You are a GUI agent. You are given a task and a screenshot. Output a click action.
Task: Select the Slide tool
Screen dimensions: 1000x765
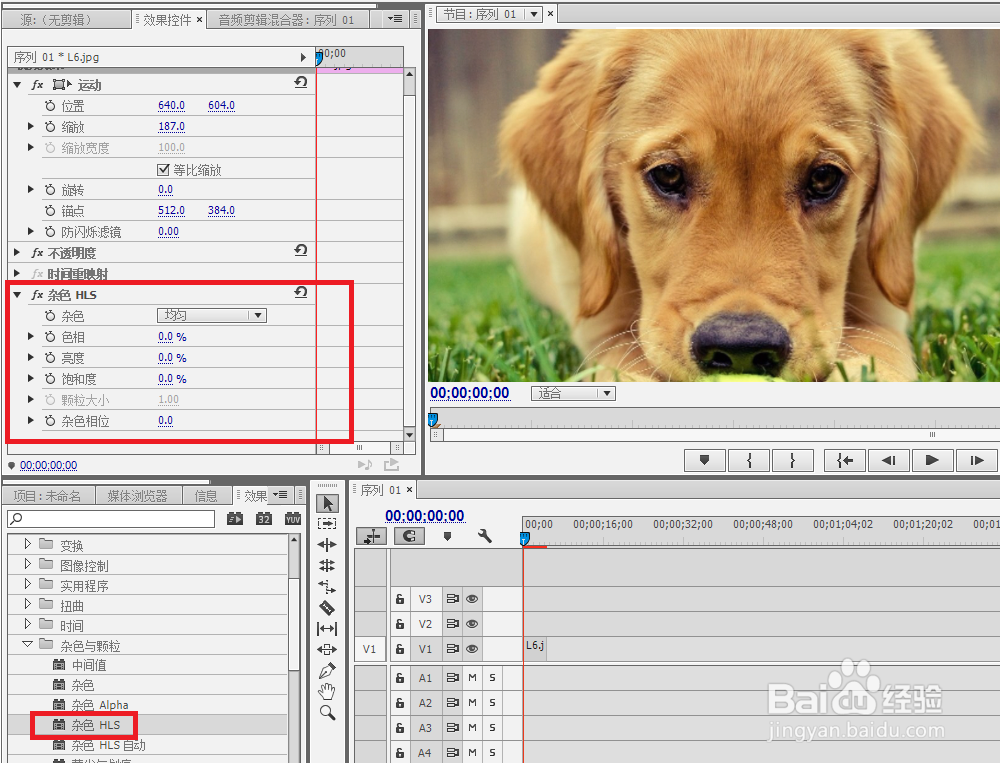327,650
